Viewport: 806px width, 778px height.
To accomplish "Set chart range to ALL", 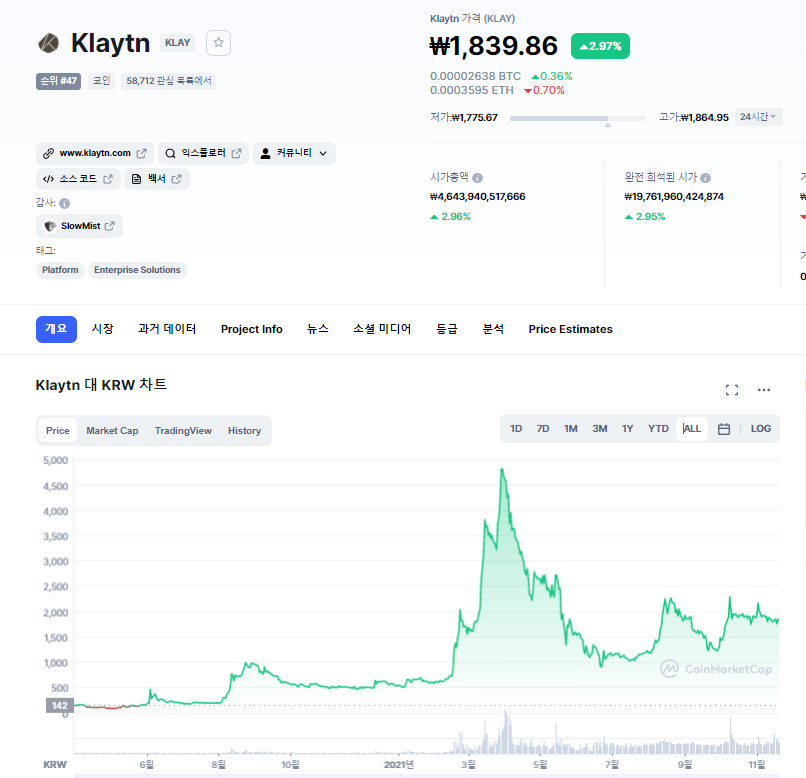I will (x=692, y=429).
